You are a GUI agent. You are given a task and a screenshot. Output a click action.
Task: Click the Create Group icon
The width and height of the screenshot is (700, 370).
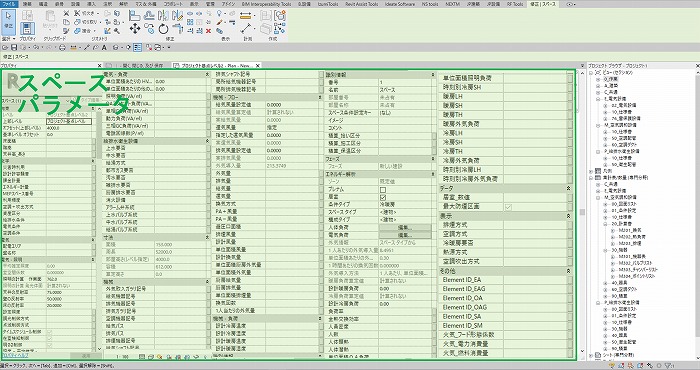coord(280,16)
